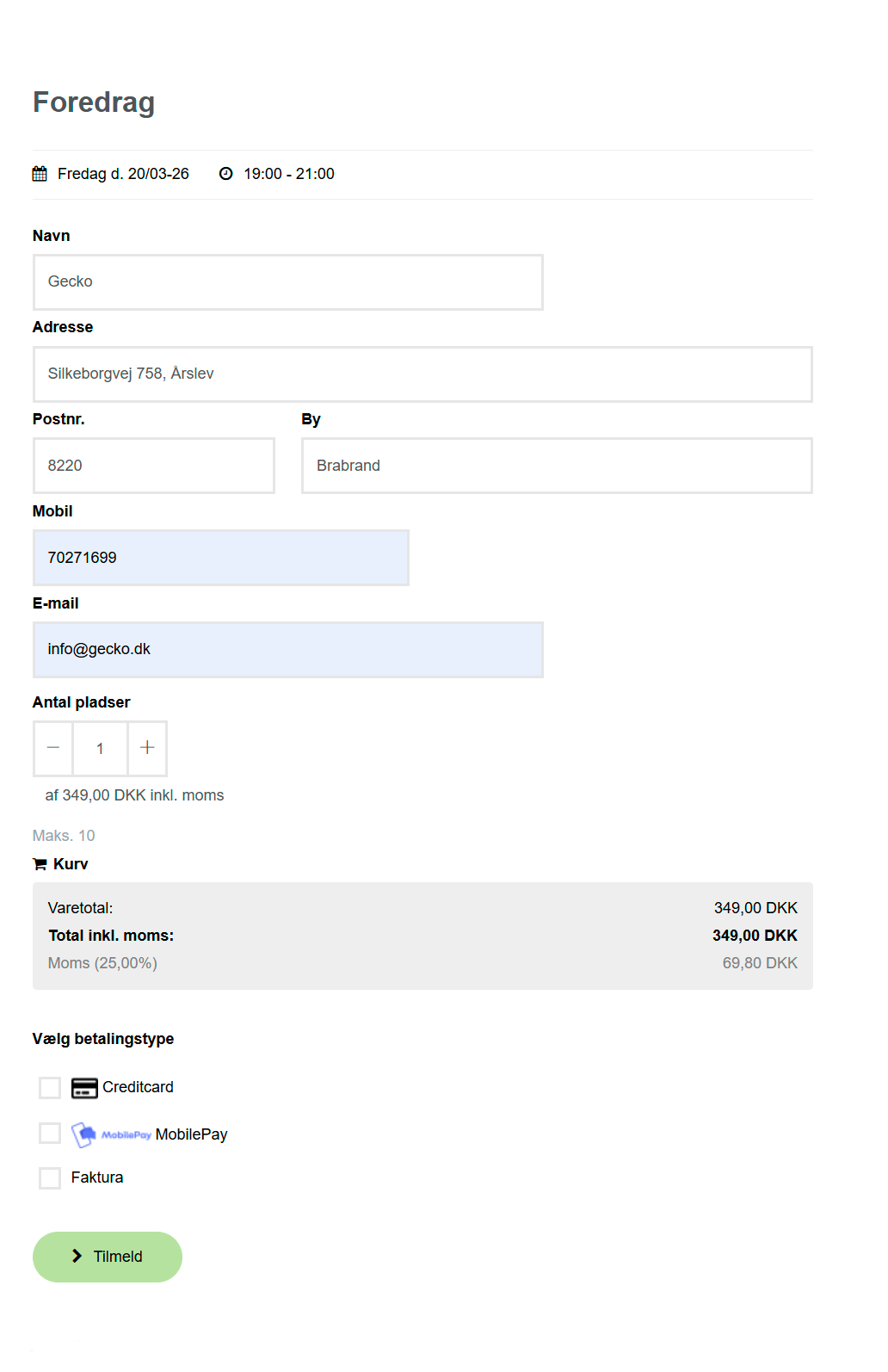Select the Mobil phone number field

220,558
